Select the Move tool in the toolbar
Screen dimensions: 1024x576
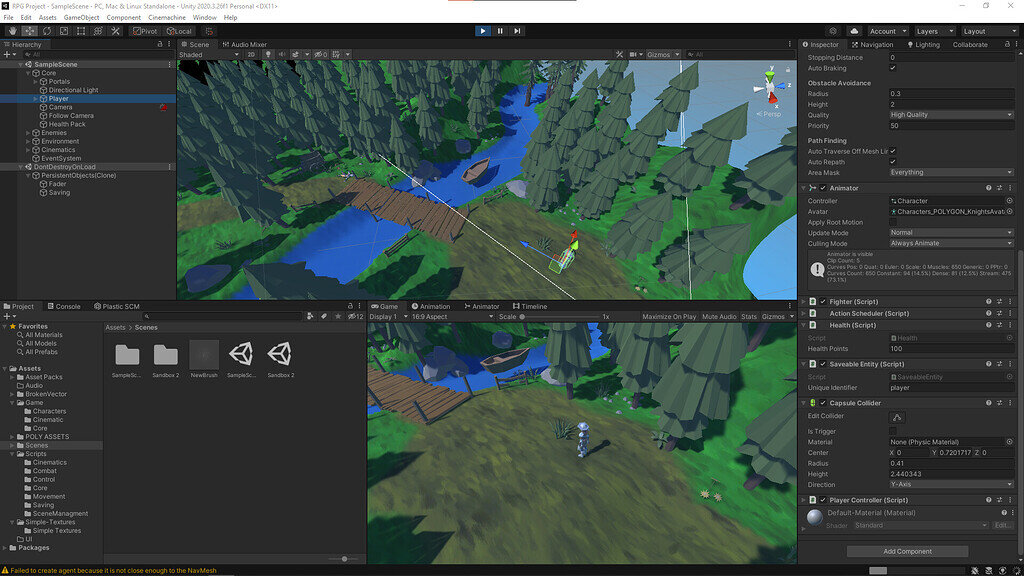click(29, 31)
